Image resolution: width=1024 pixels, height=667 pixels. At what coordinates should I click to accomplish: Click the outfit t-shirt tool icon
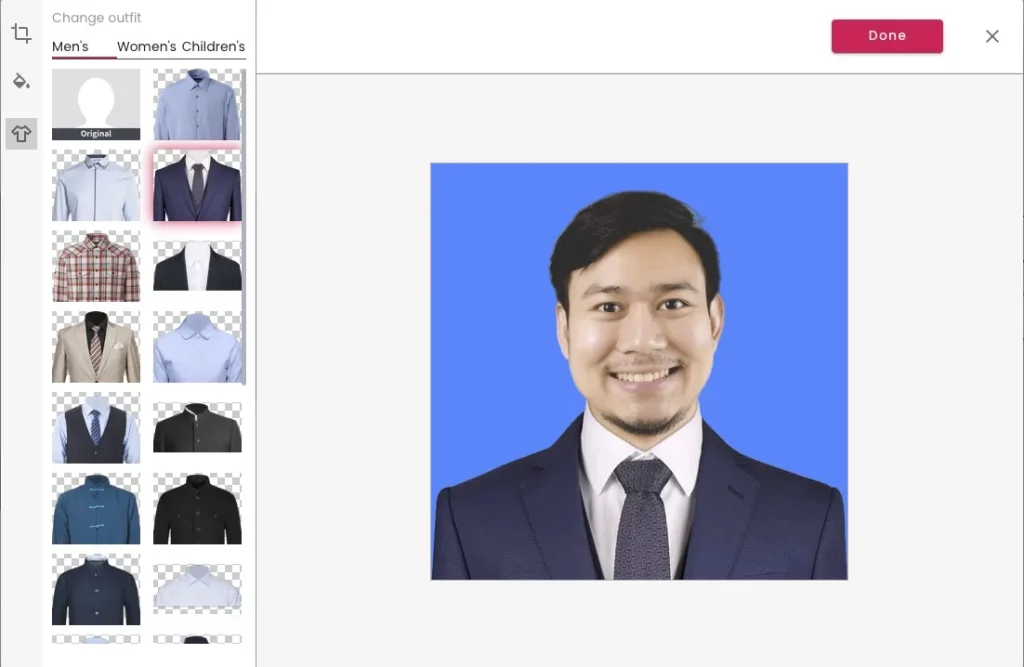[x=21, y=133]
